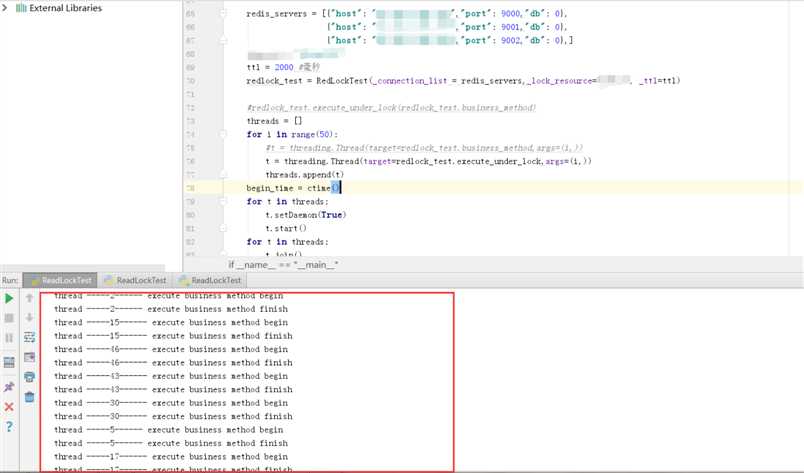Click console line 'thread 30 ... method finish'
The width and height of the screenshot is (804, 473).
point(173,416)
